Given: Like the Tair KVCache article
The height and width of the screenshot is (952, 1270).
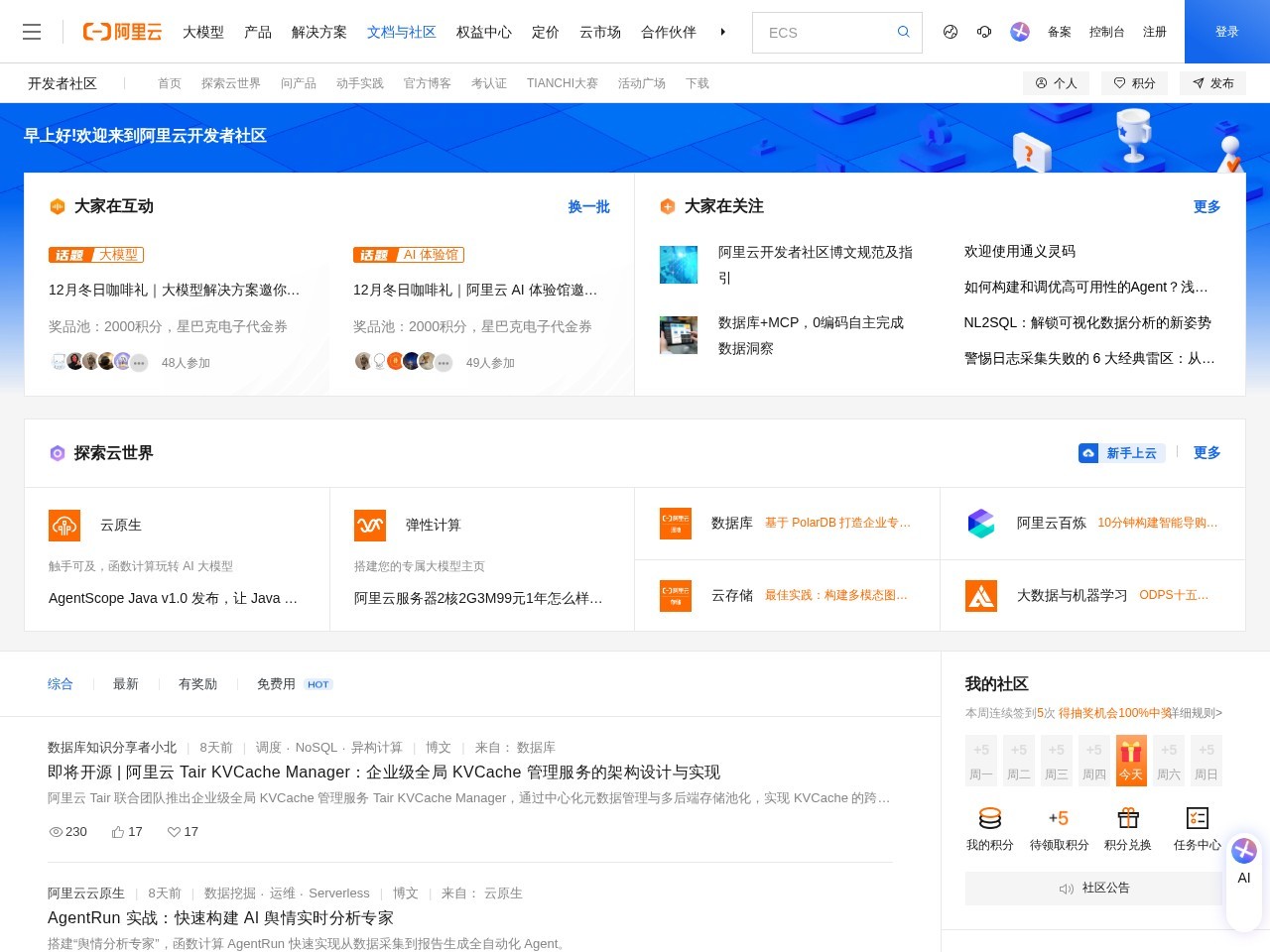Looking at the screenshot, I should click(x=118, y=832).
